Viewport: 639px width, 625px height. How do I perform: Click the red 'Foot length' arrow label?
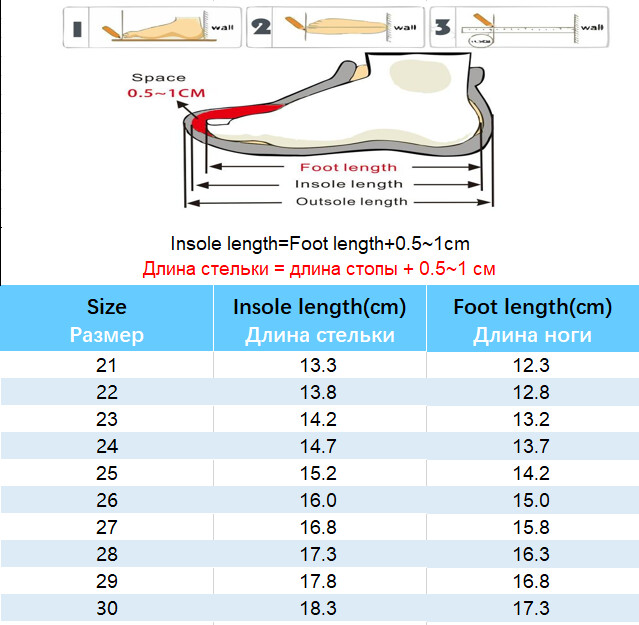[x=348, y=167]
